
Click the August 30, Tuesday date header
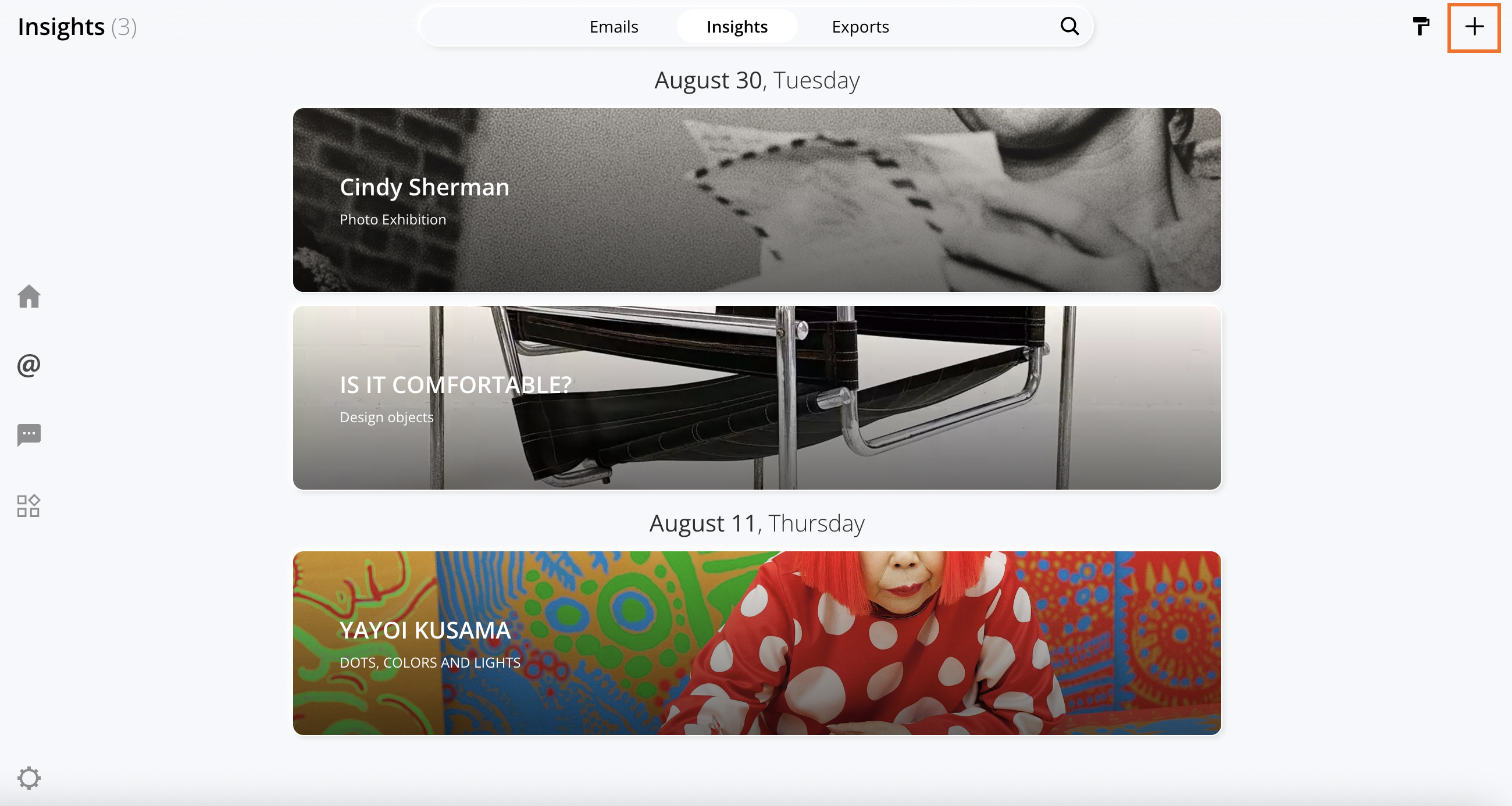point(757,80)
